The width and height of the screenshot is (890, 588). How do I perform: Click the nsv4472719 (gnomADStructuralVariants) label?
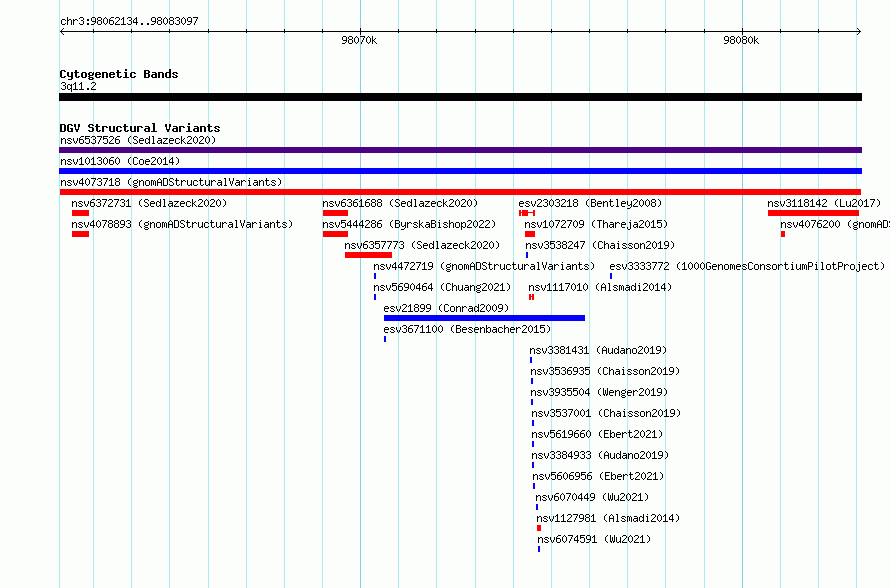[484, 266]
